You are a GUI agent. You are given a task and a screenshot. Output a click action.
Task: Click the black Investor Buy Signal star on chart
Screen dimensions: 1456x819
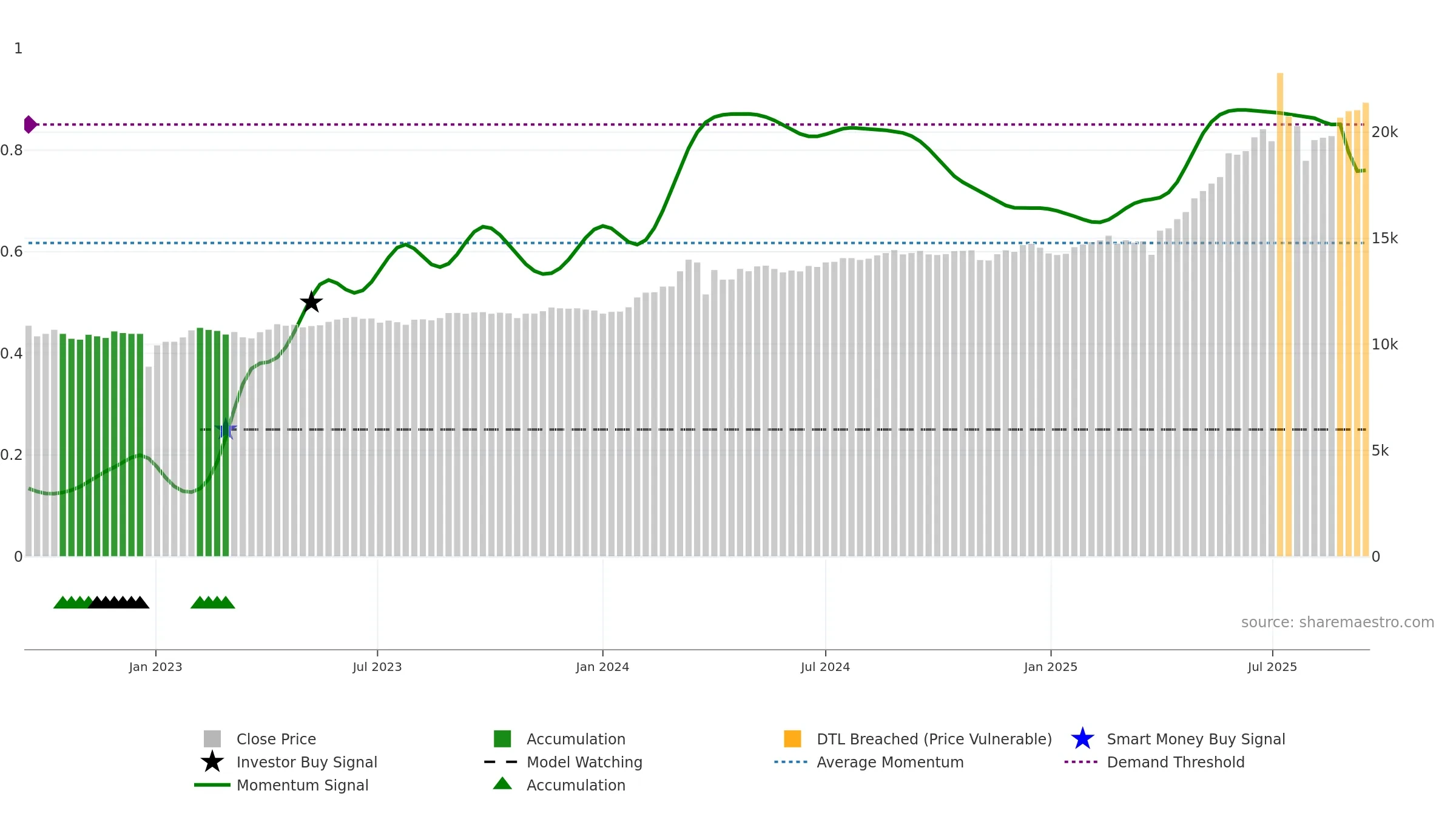click(311, 302)
